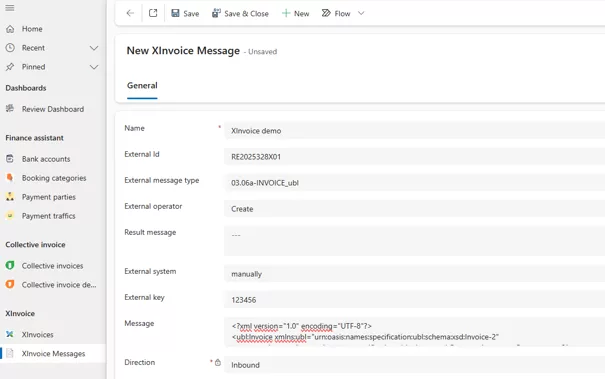Screen dimensions: 605x379
Task: Click the Pinned pin icon
Action: [10, 67]
